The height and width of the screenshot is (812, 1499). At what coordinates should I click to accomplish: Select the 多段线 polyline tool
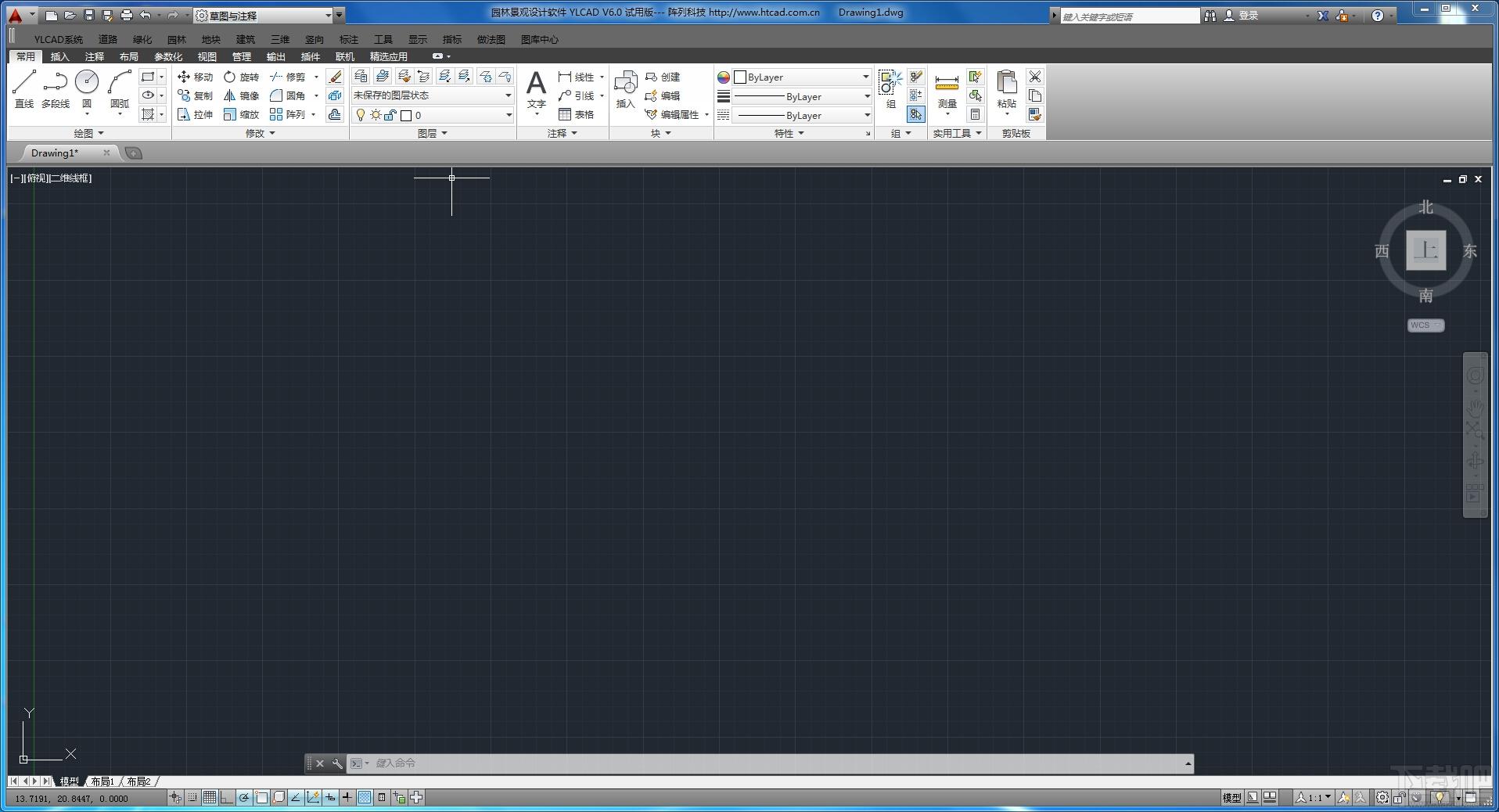click(56, 88)
